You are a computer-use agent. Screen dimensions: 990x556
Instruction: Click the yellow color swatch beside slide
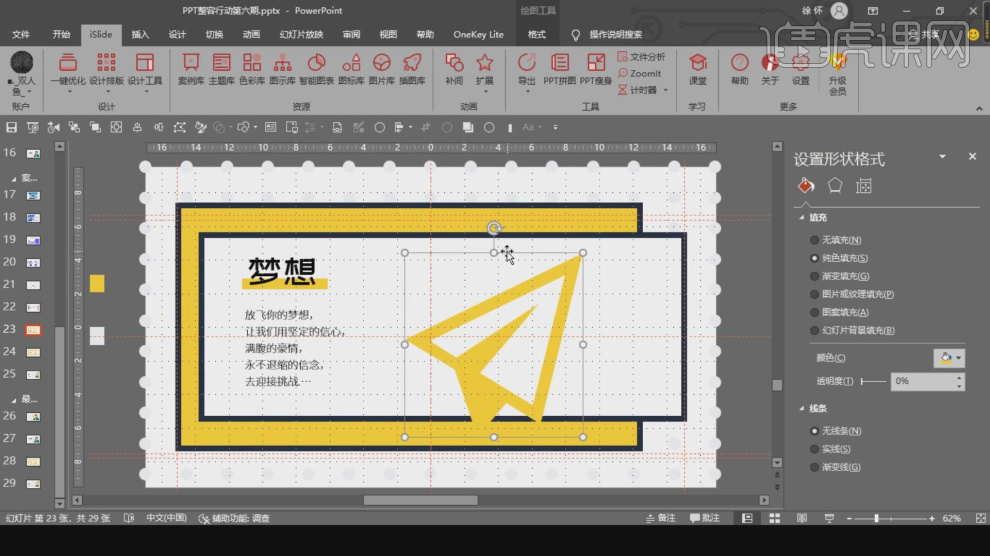[97, 284]
